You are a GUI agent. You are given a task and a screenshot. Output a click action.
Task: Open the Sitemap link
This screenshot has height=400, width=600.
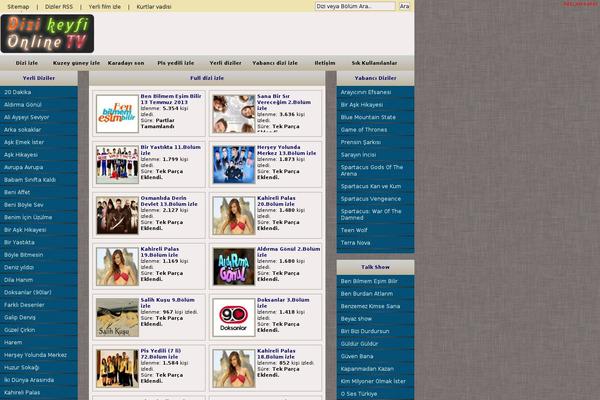pyautogui.click(x=18, y=7)
